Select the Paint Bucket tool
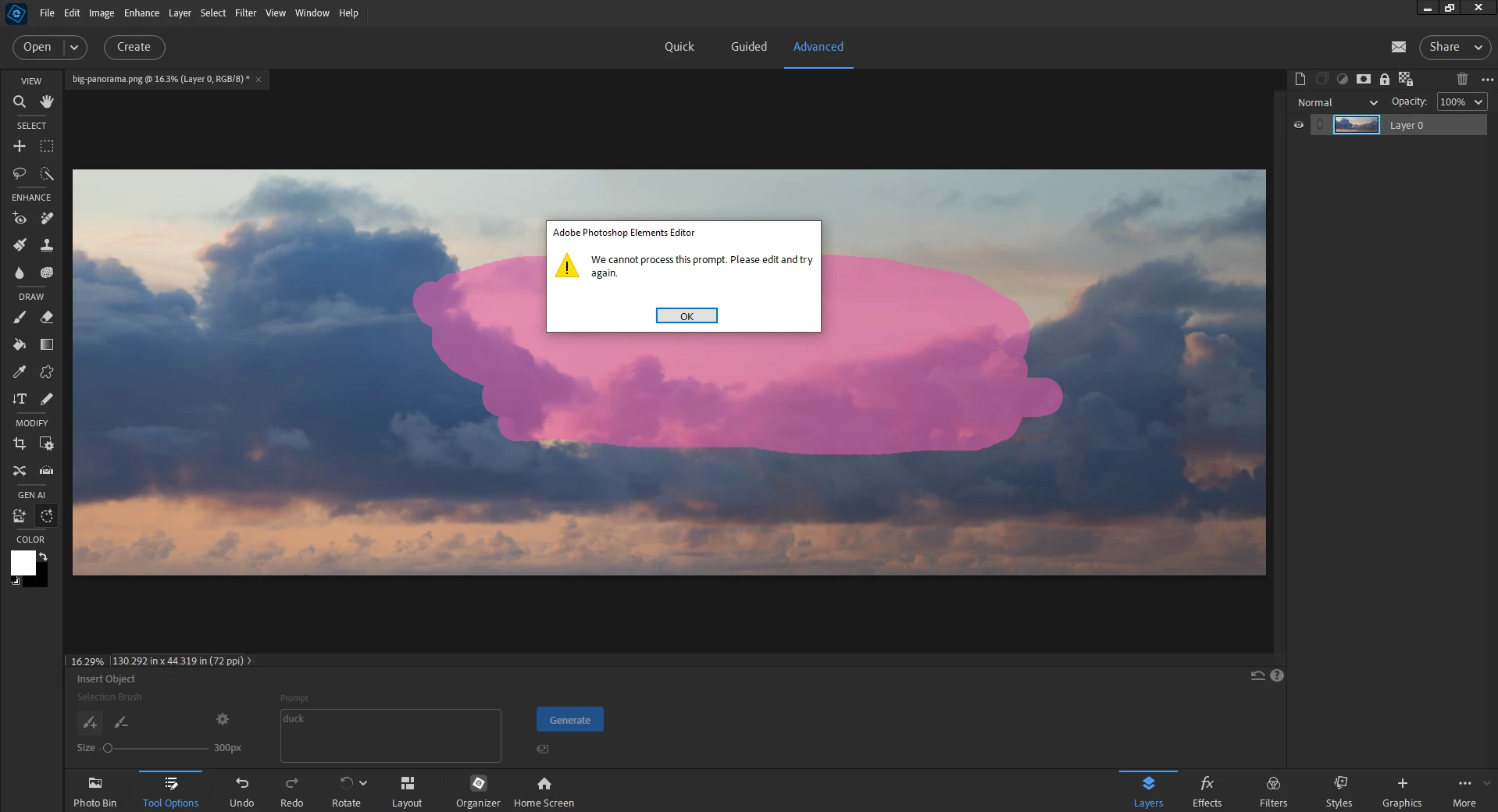 click(20, 344)
